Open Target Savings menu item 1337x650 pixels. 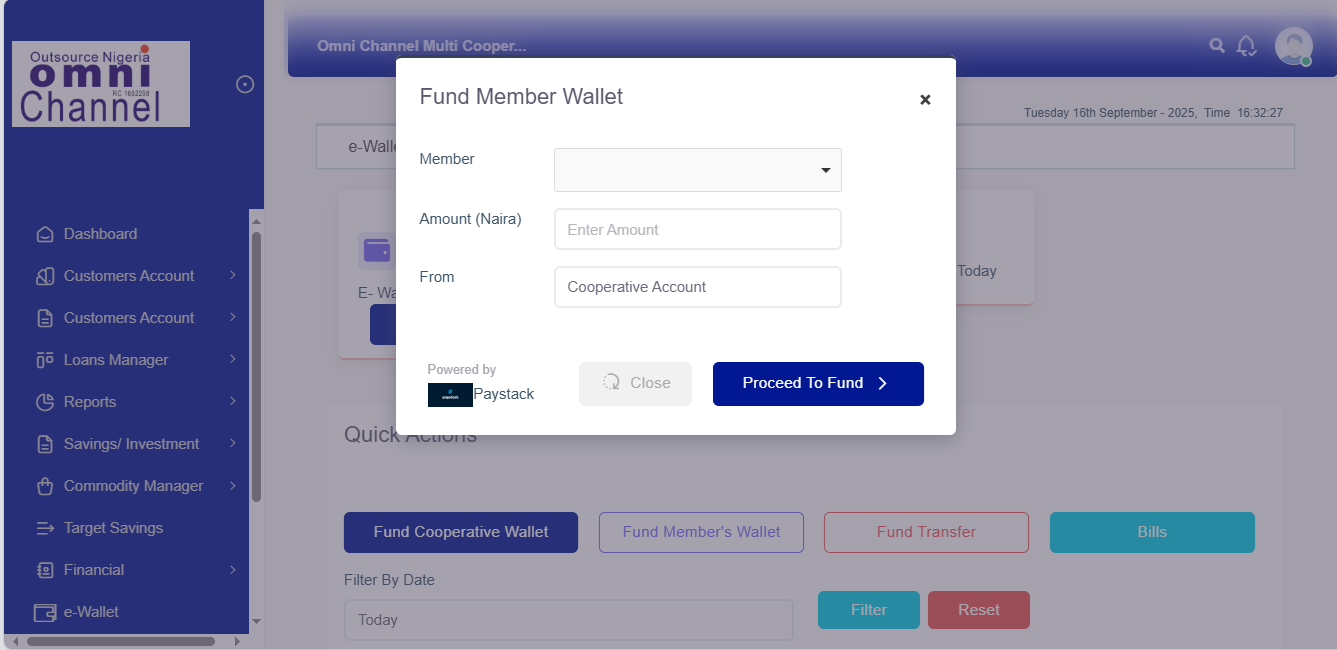click(113, 528)
